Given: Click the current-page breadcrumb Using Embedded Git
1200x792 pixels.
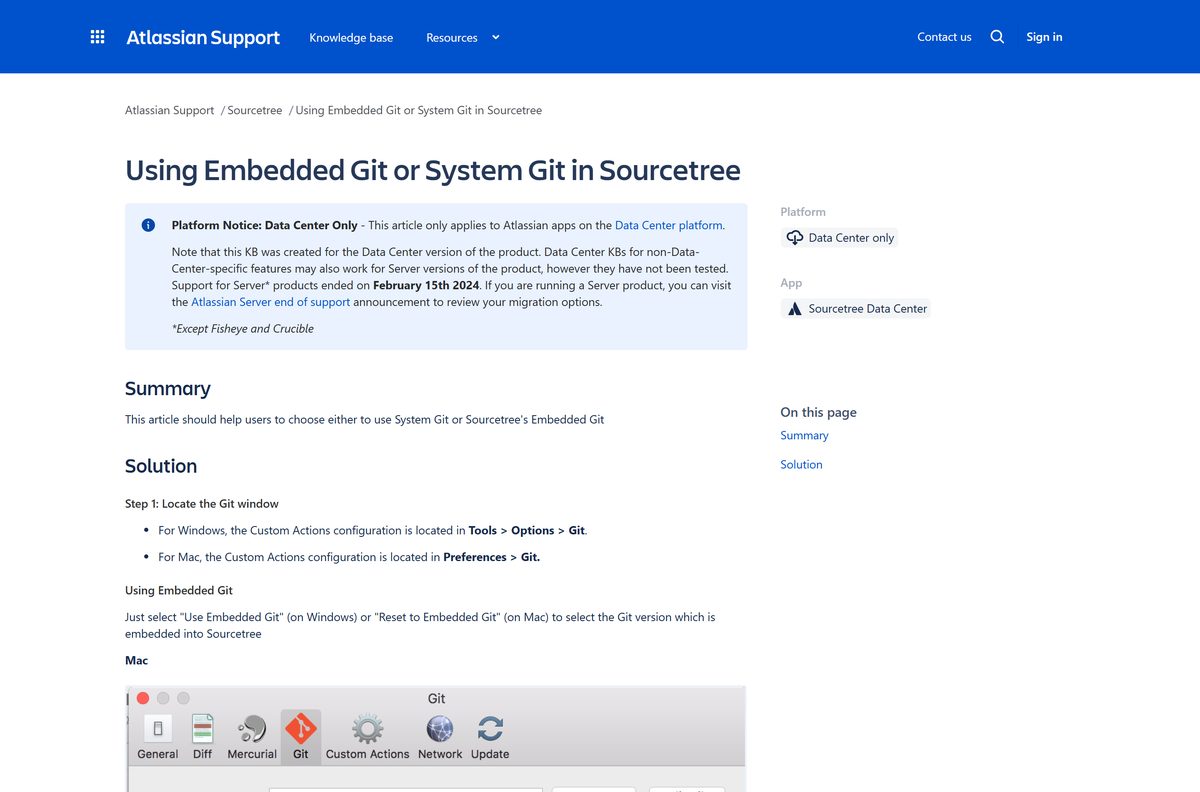Looking at the screenshot, I should pyautogui.click(x=419, y=110).
